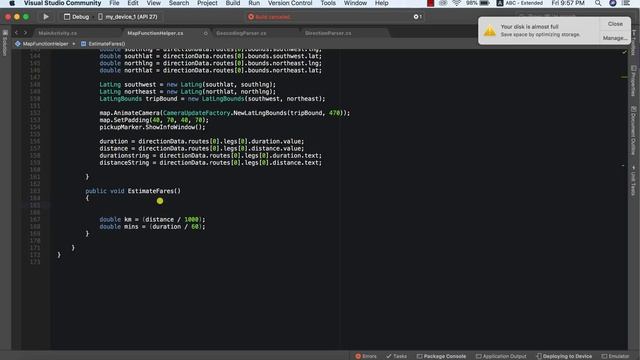Click the Build canceled status message
The height and width of the screenshot is (360, 640).
tap(273, 17)
